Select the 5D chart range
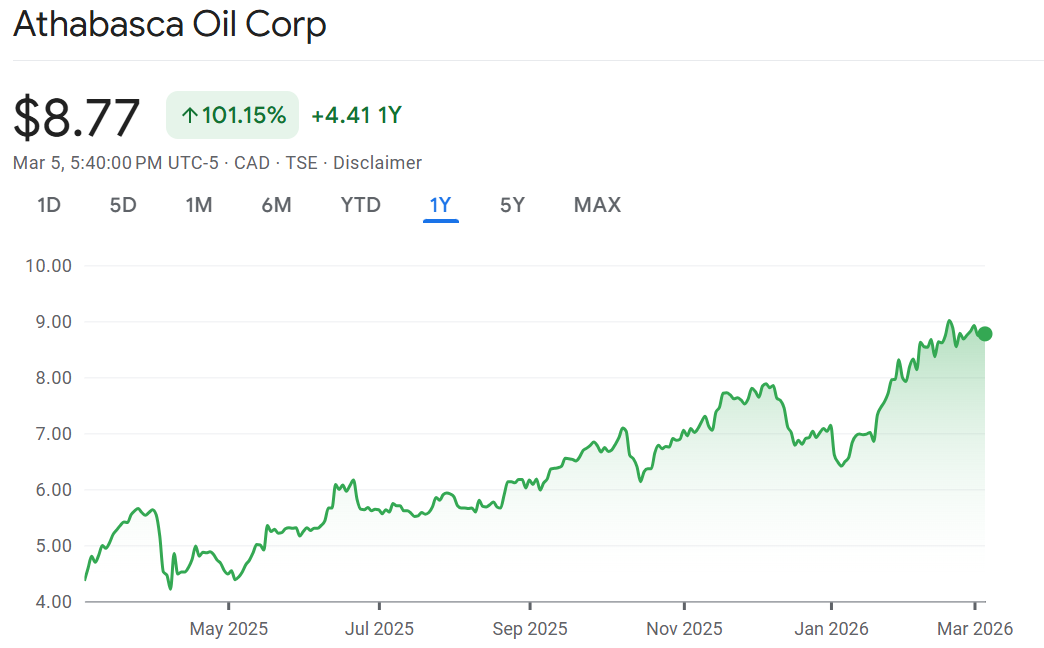Viewport: 1044px width, 648px height. click(123, 205)
